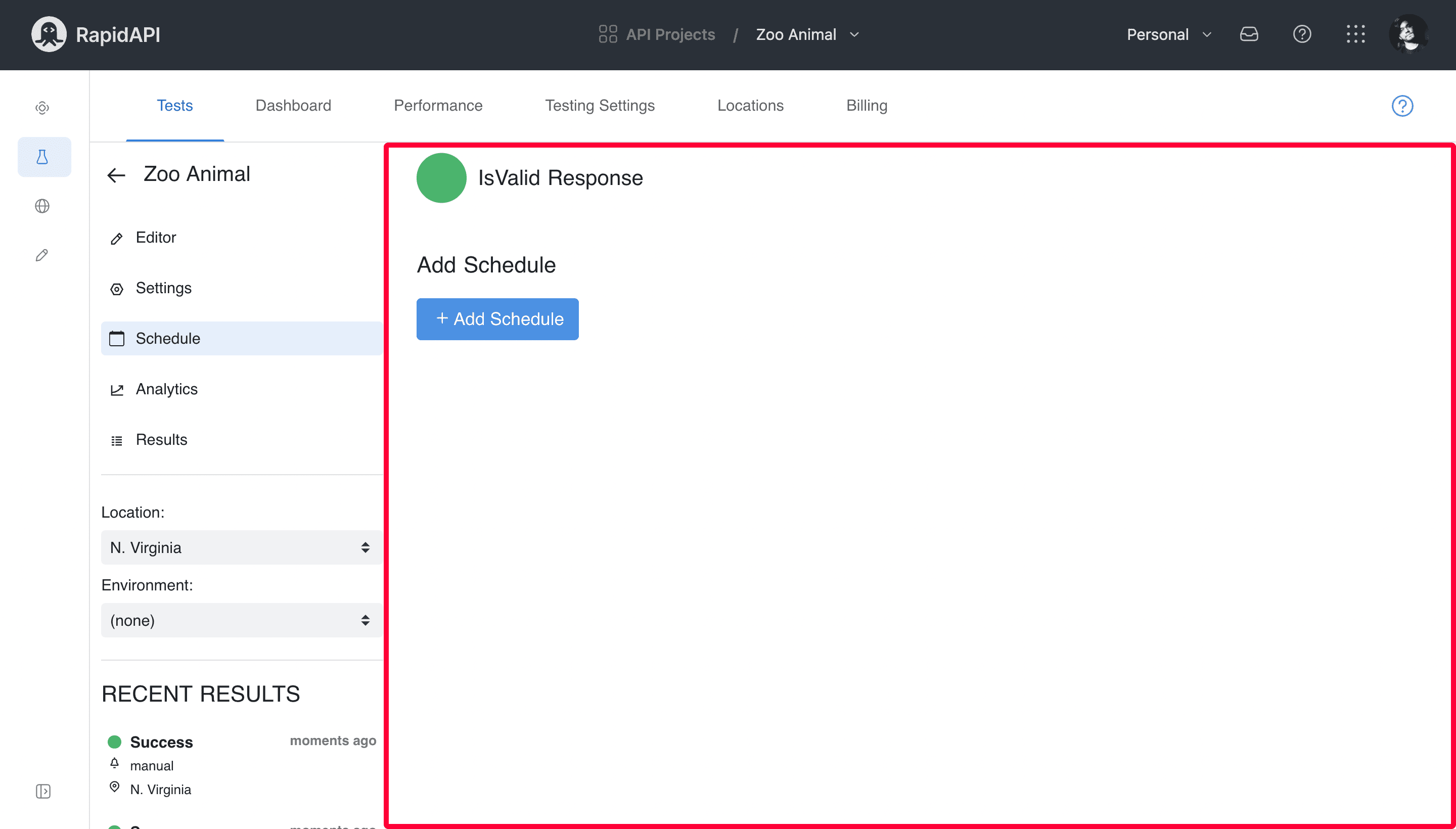This screenshot has width=1456, height=829.
Task: Open the Results section
Action: (161, 439)
